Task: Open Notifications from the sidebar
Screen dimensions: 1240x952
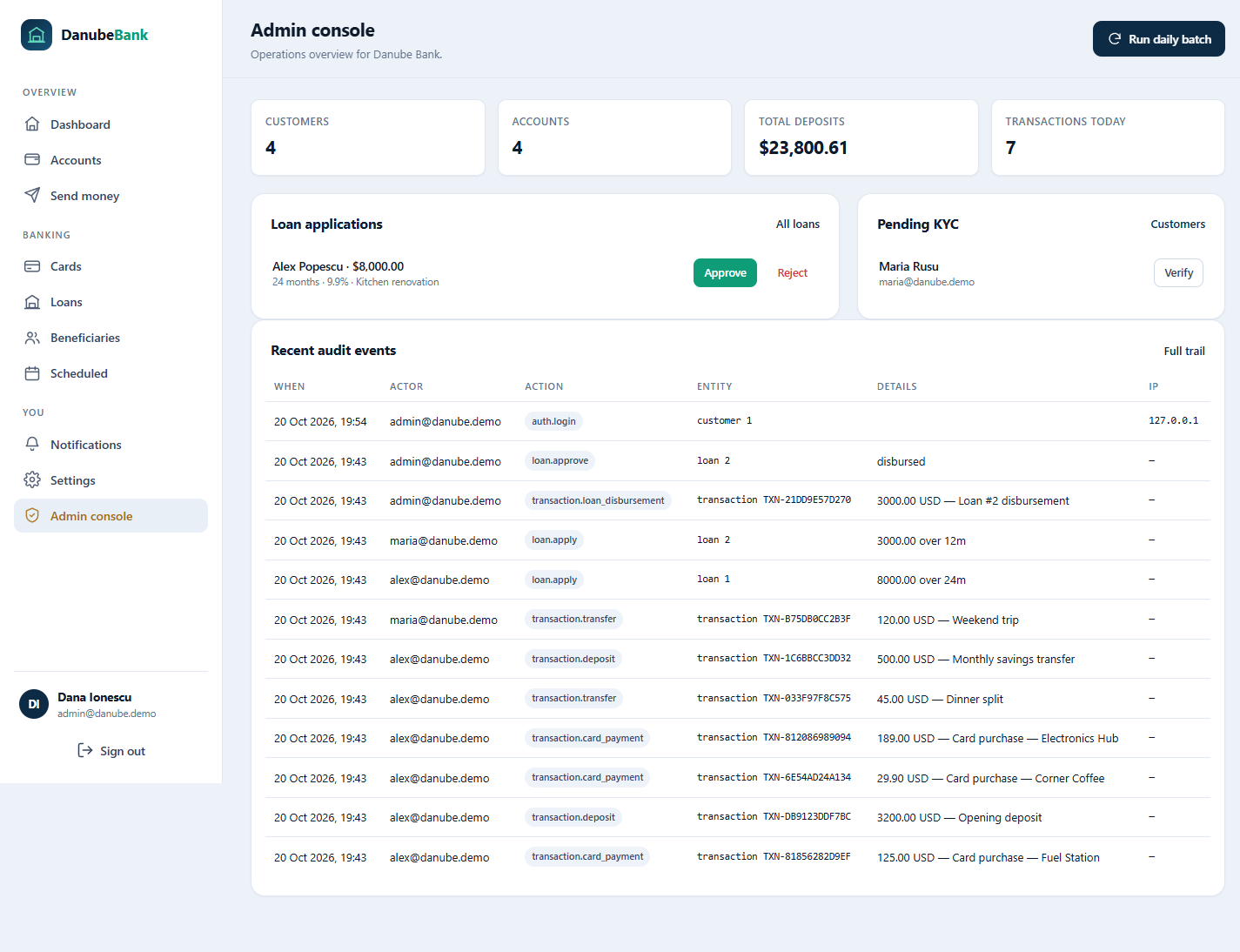Action: (111, 445)
